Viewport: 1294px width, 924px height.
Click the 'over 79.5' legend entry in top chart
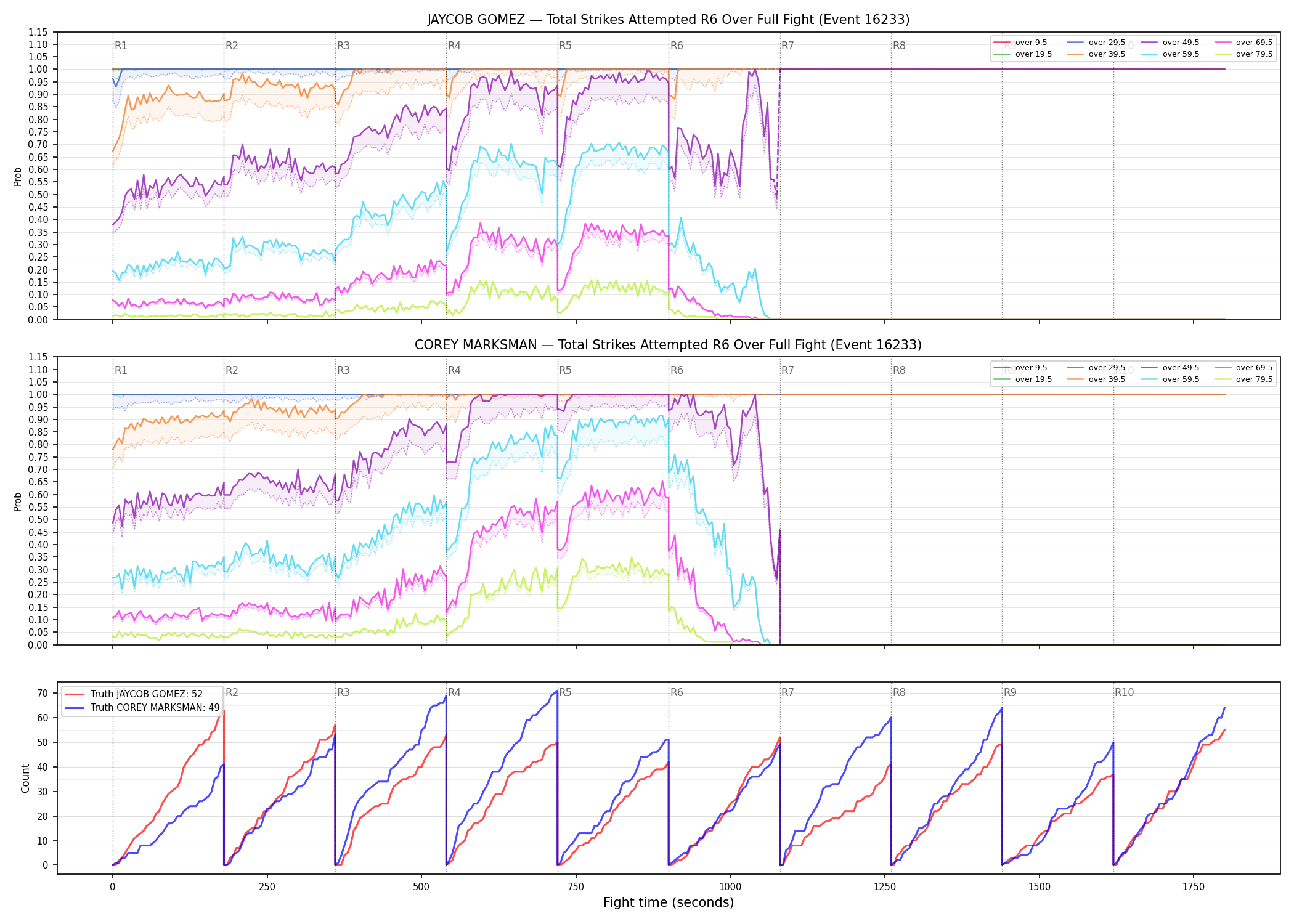pyautogui.click(x=1243, y=54)
